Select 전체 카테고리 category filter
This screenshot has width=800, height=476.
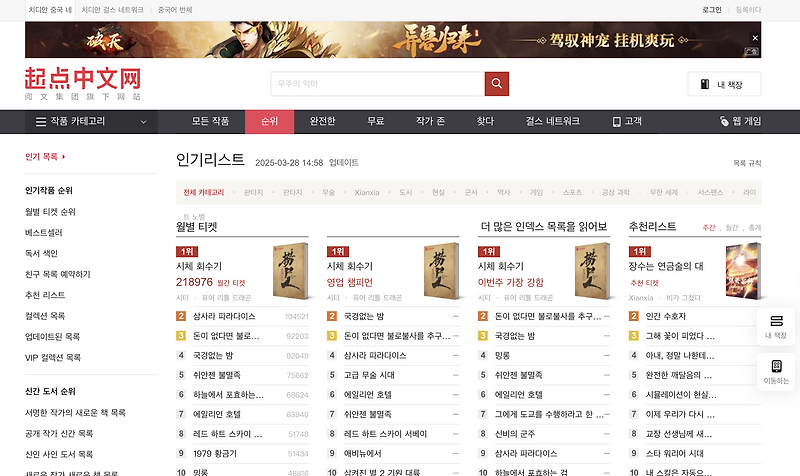click(x=204, y=192)
